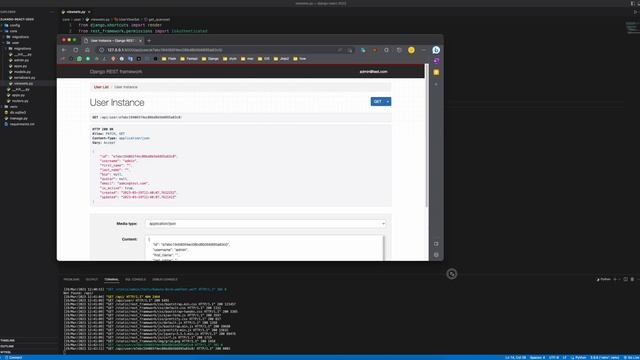The height and width of the screenshot is (360, 640).
Task: Open admin.py in the explorer
Action: coord(21,60)
